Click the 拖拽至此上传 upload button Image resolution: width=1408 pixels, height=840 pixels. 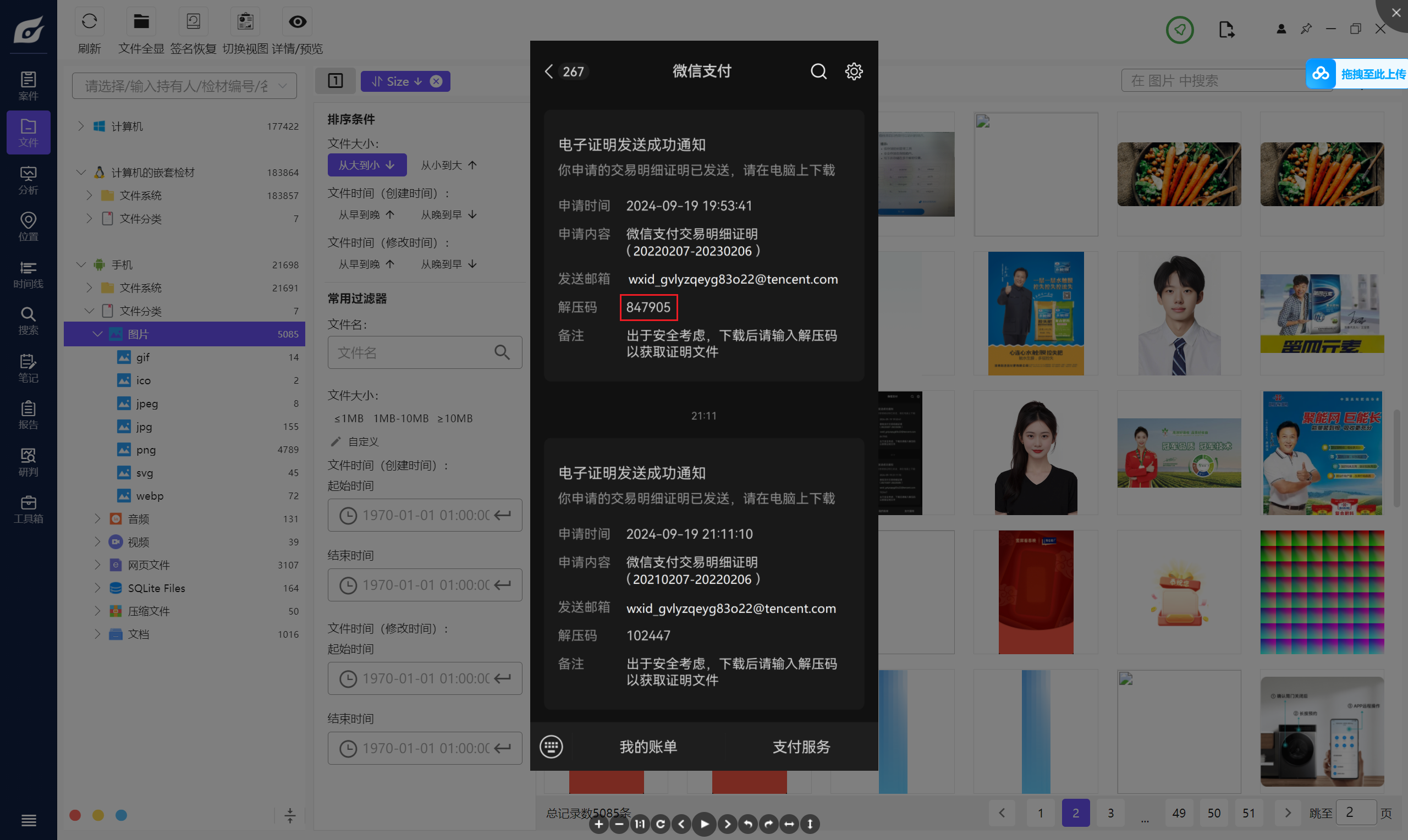1356,74
